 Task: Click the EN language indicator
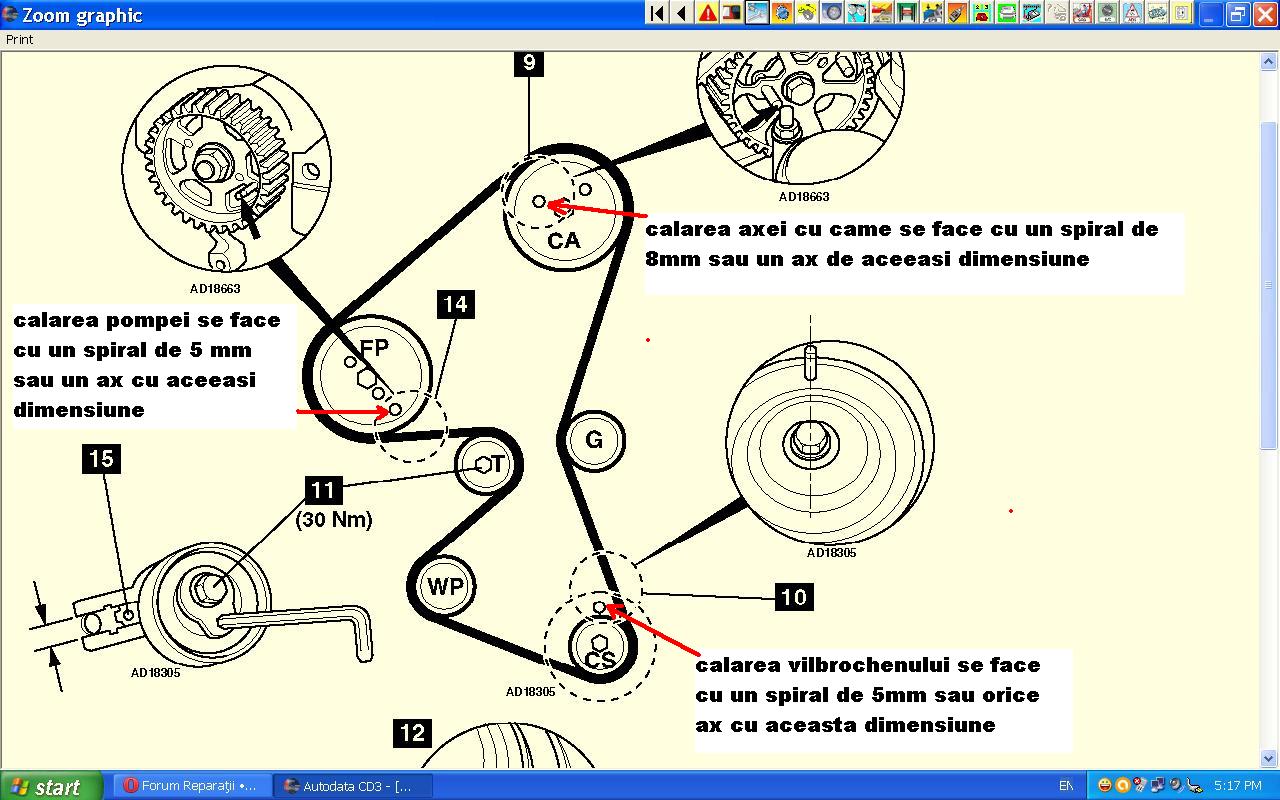coord(1066,786)
